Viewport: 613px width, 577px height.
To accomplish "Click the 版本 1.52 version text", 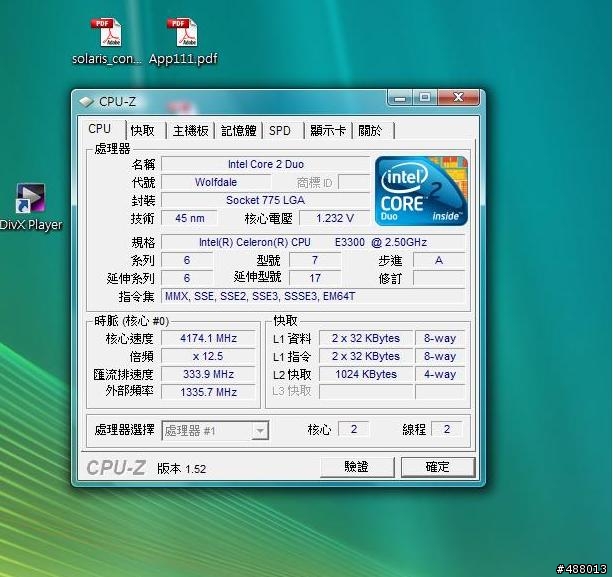I will [x=181, y=469].
